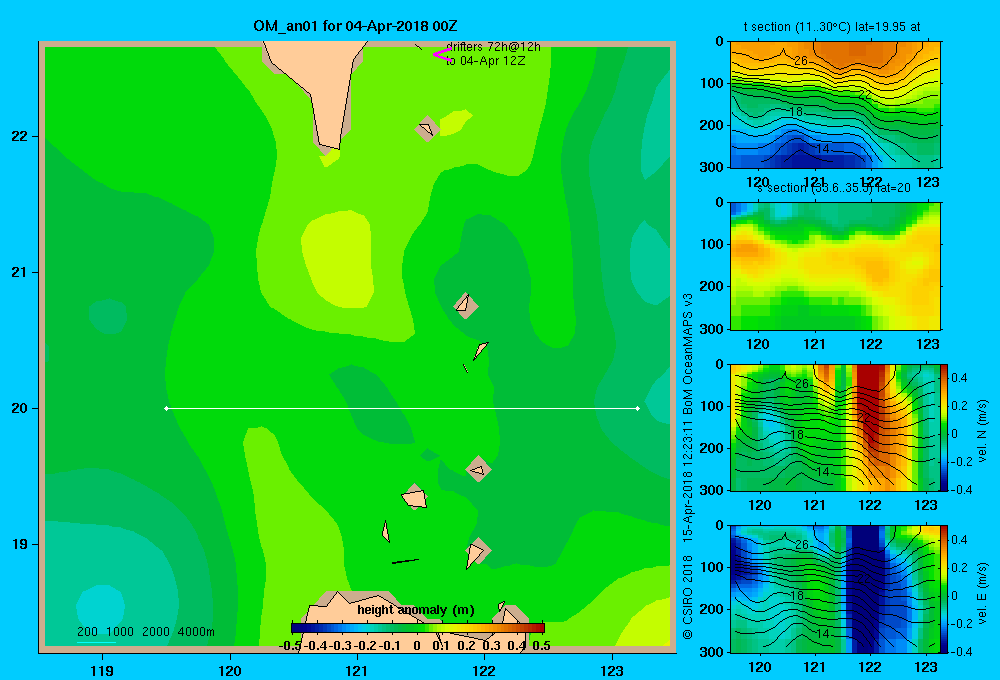Open the eastward velocity section plot
1000x680 pixels.
[835, 589]
